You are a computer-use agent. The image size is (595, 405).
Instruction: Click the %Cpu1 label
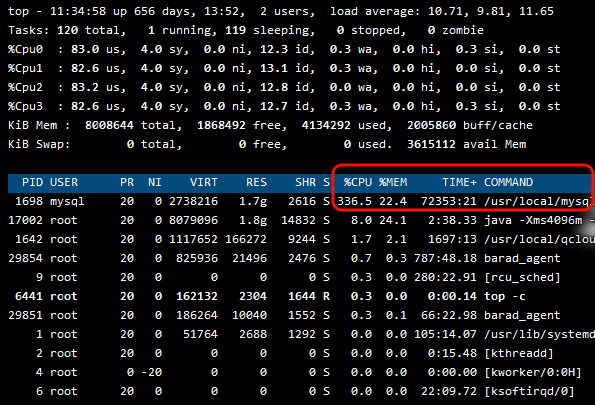pyautogui.click(x=25, y=69)
